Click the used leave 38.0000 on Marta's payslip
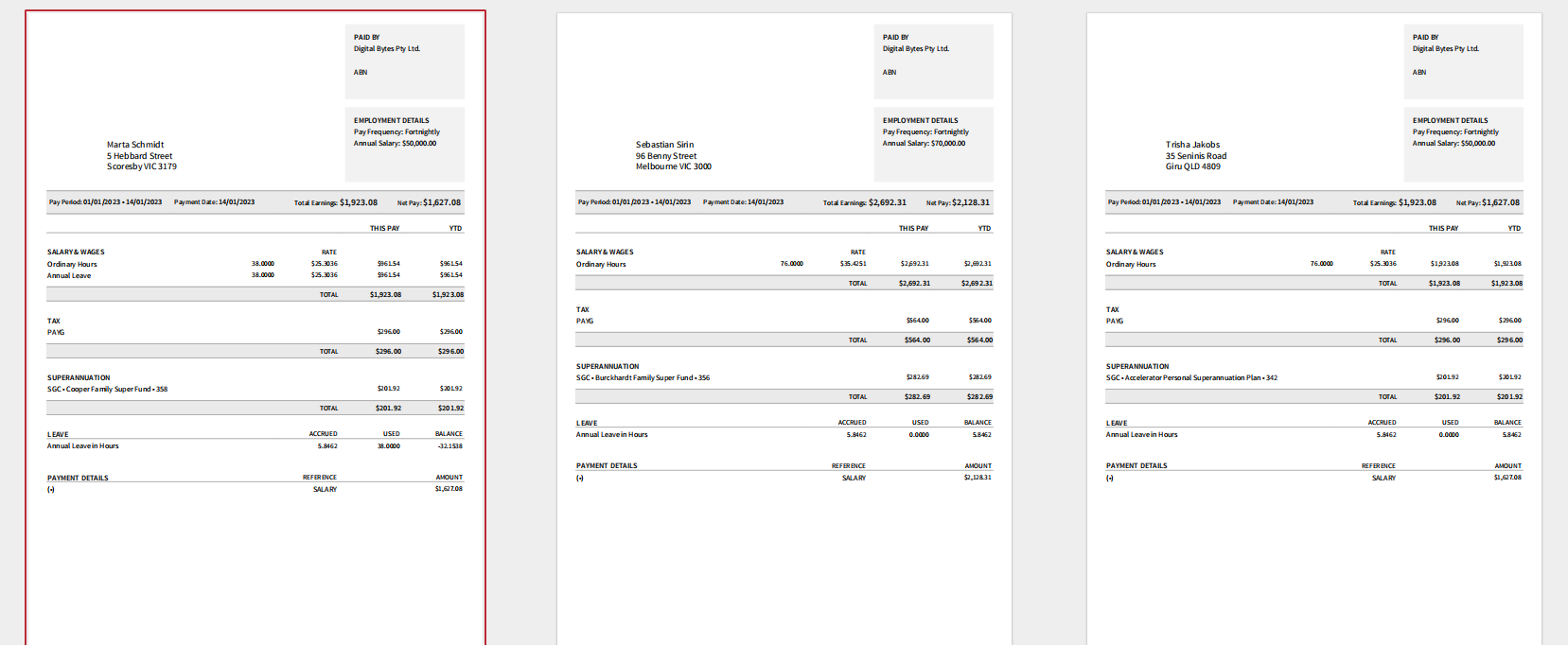The width and height of the screenshot is (1568, 645). tap(389, 445)
